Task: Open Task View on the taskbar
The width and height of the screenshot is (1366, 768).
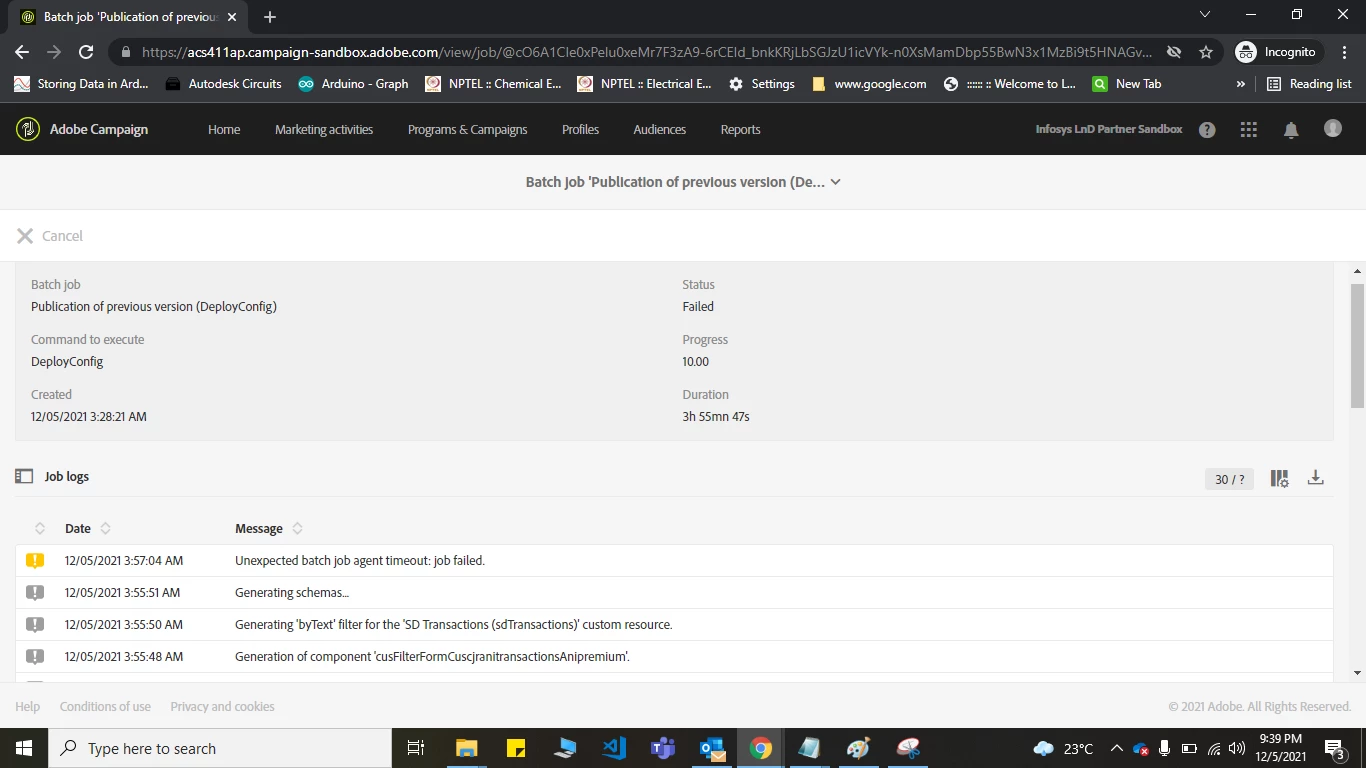Action: click(416, 748)
